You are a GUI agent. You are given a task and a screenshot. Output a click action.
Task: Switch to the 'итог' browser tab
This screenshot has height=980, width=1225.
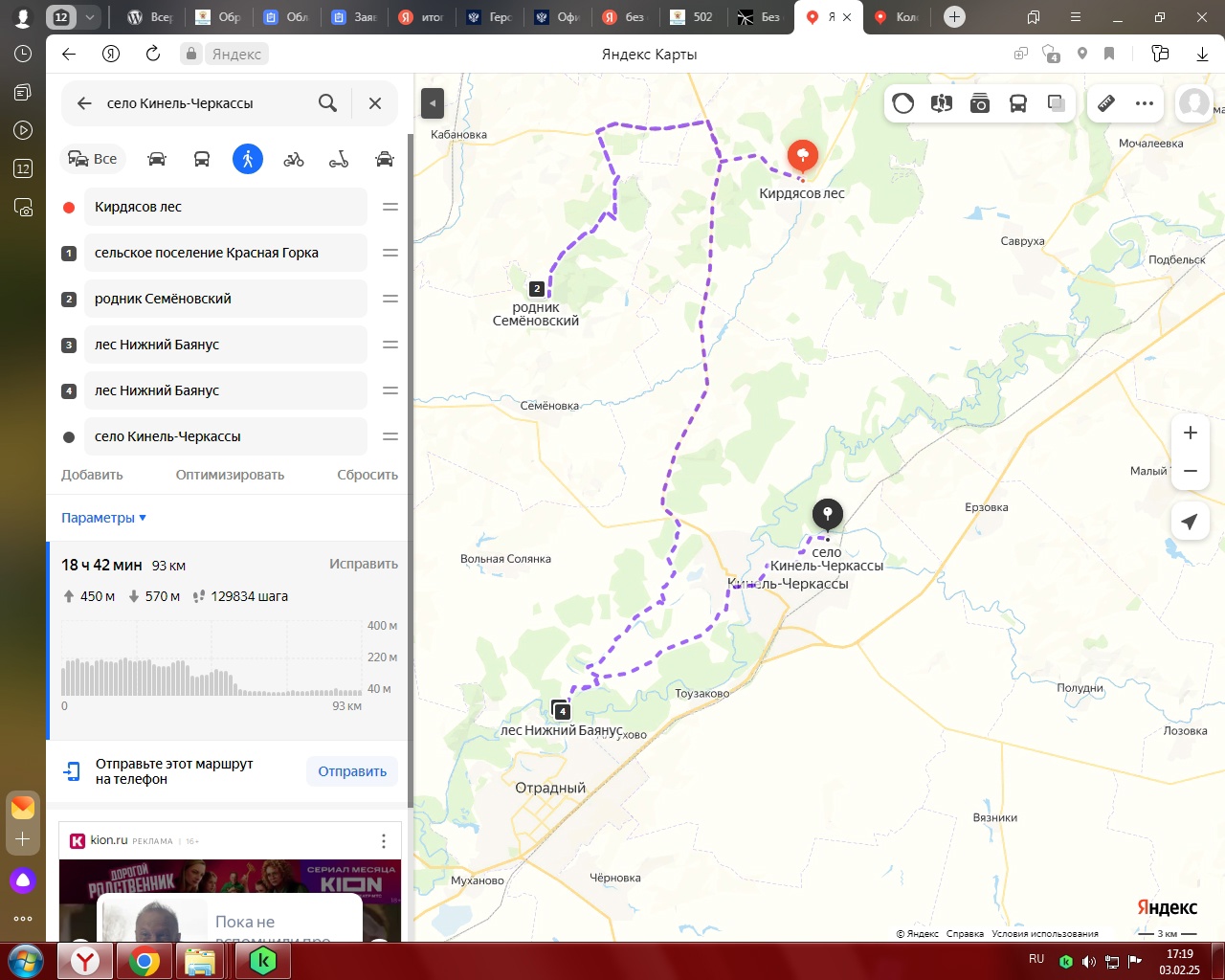422,17
